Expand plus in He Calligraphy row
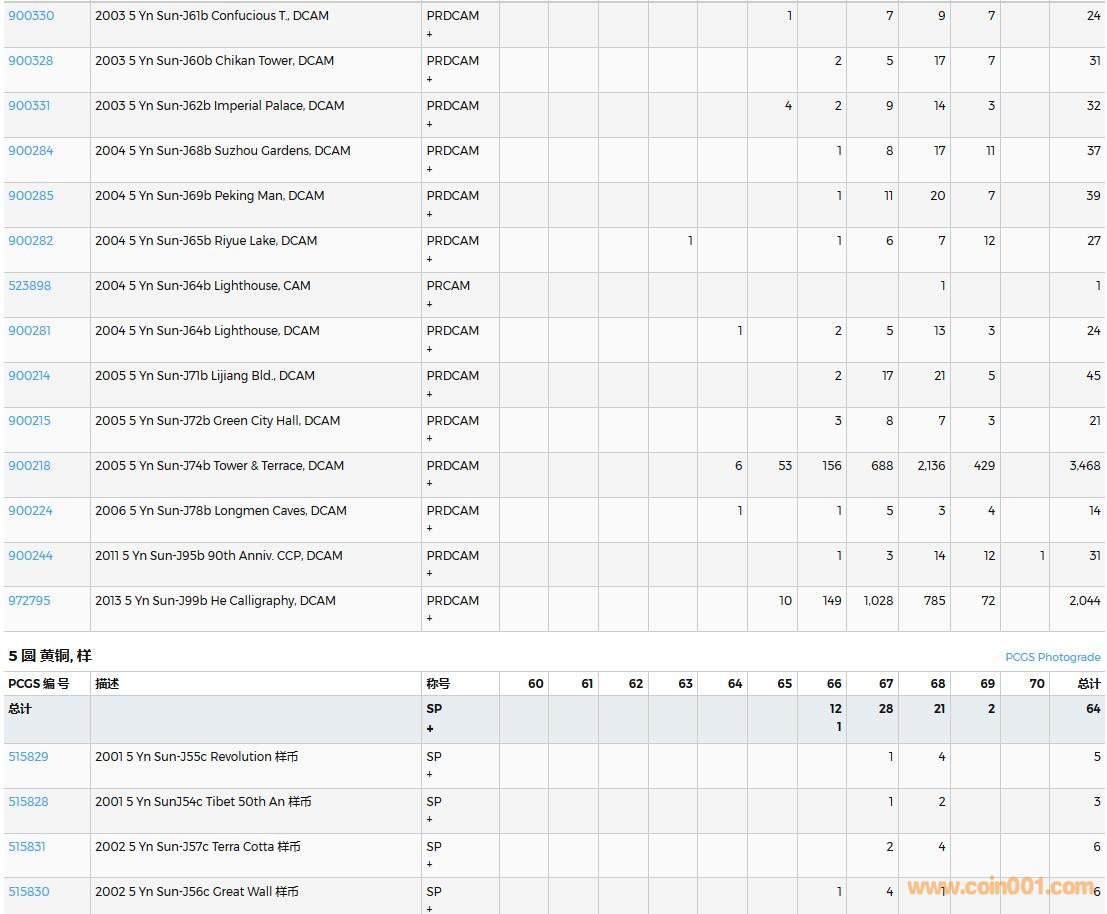Viewport: 1107px width, 914px height. (x=430, y=619)
